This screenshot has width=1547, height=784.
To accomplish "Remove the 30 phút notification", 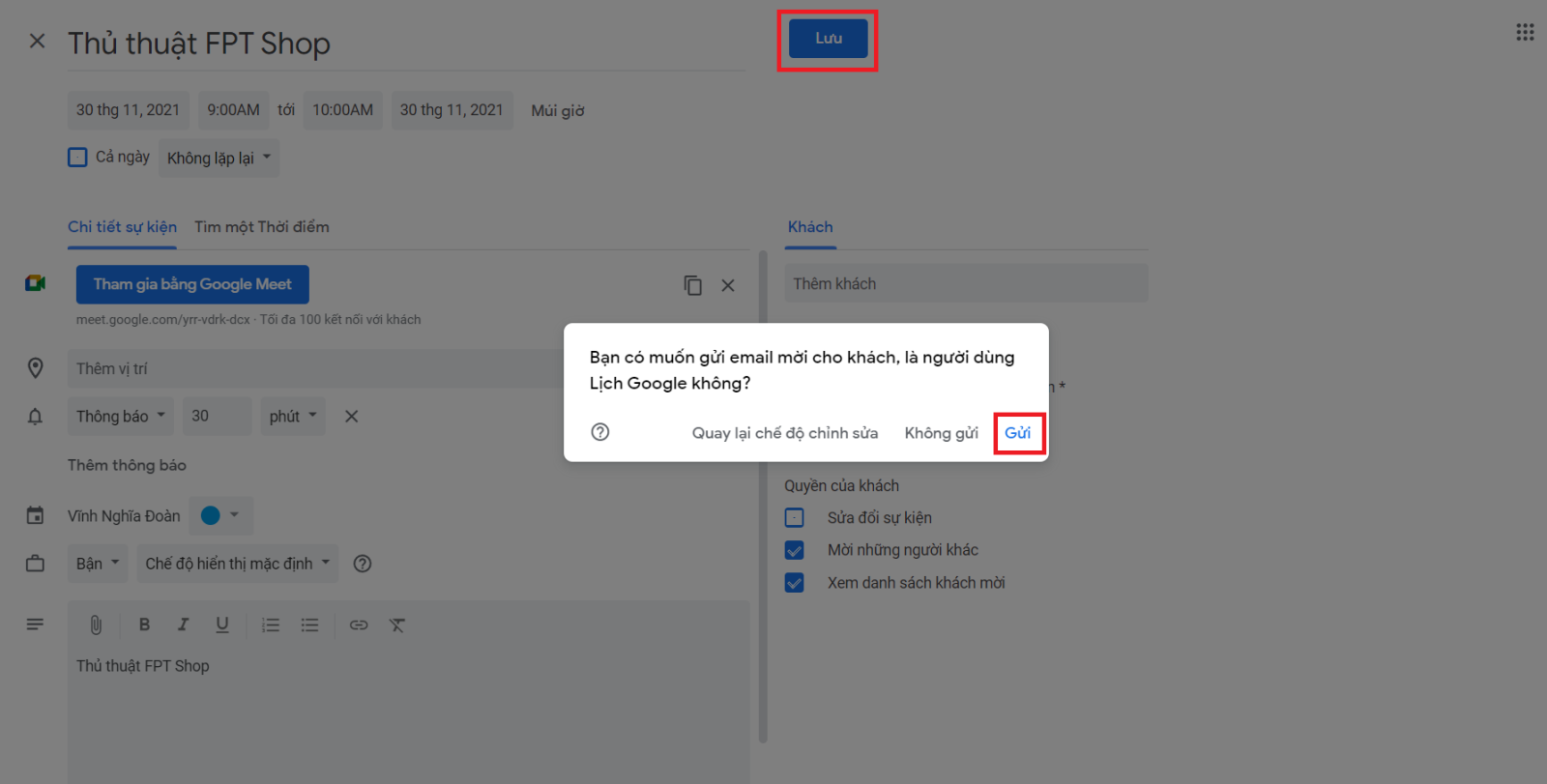I will tap(352, 417).
